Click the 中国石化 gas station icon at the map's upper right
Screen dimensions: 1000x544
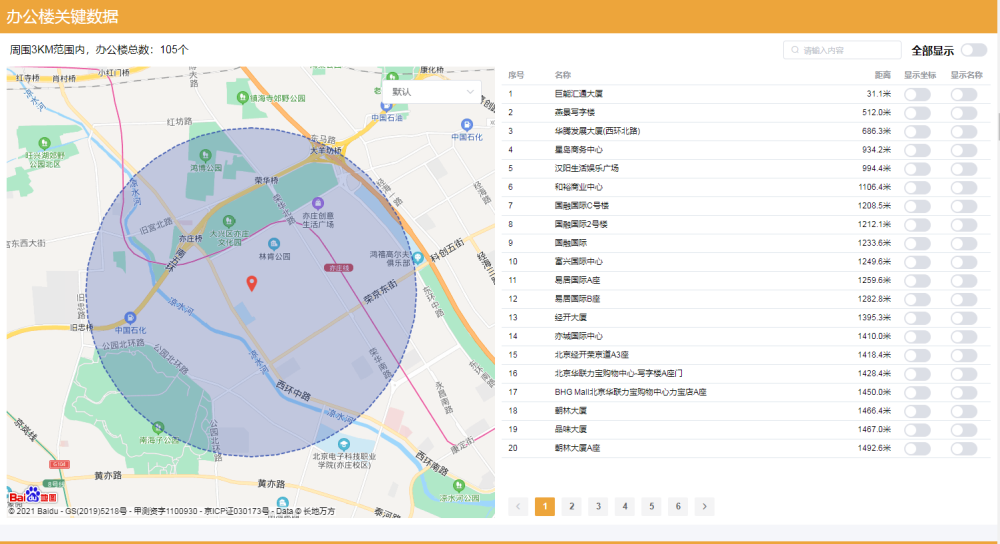coord(467,124)
